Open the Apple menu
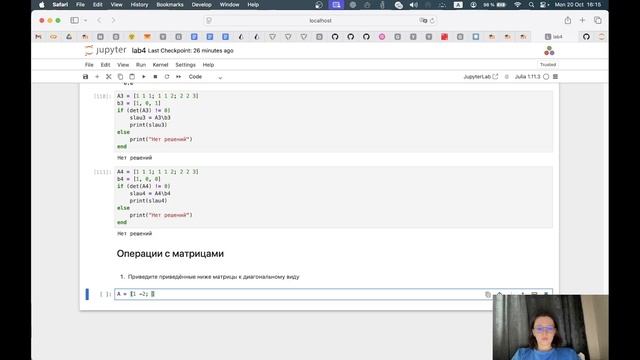 [x=42, y=5]
